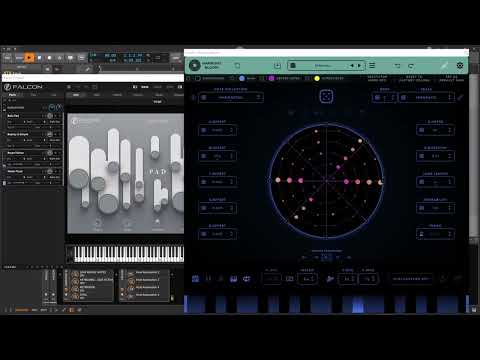Image resolution: width=480 pixels, height=360 pixels.
Task: Click the highlighted blue key on the plugin keyboard strip
Action: point(358,305)
